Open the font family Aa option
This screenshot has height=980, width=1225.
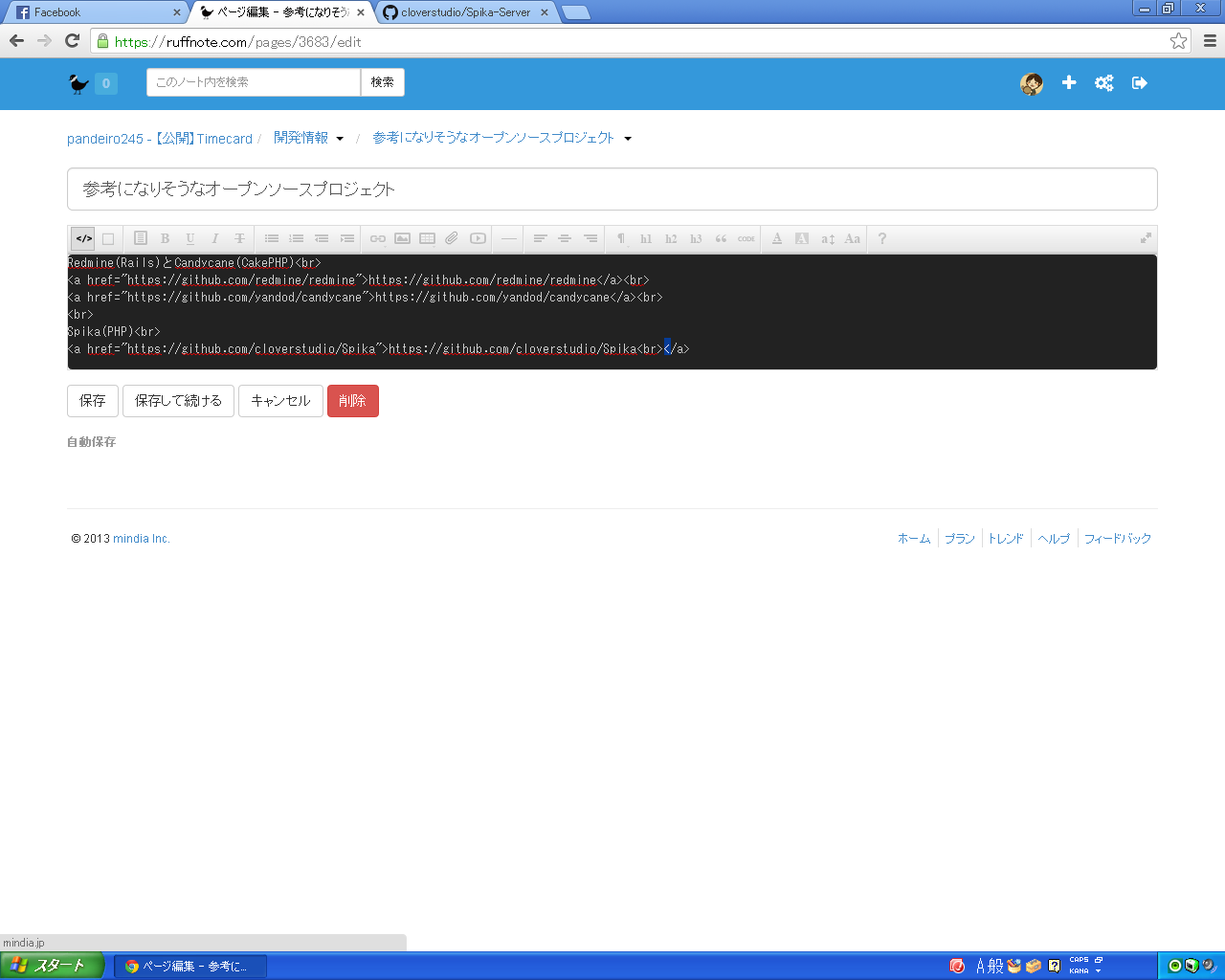pyautogui.click(x=853, y=238)
